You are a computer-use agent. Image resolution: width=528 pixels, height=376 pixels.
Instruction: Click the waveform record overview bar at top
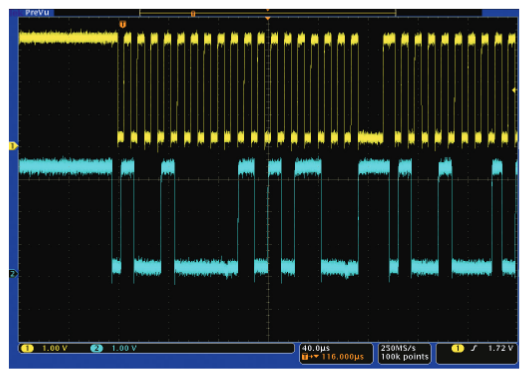click(268, 13)
